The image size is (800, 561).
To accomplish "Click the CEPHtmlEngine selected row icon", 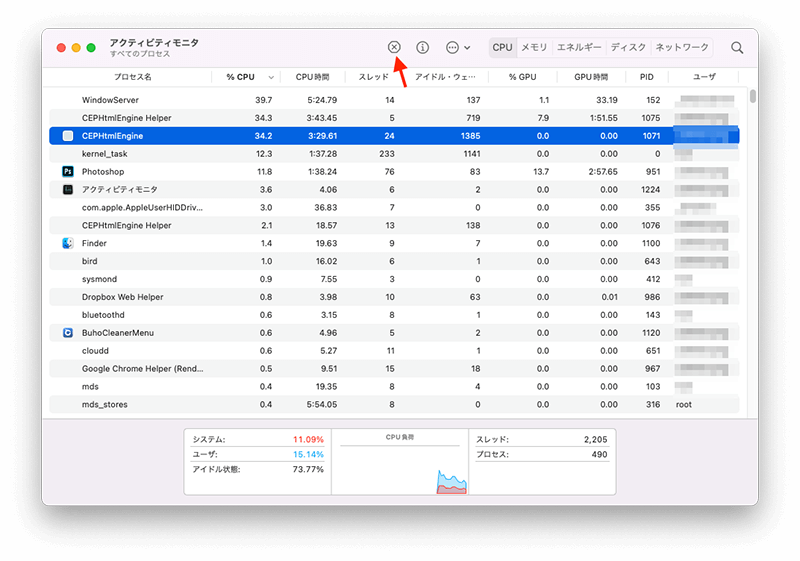I will [x=68, y=136].
